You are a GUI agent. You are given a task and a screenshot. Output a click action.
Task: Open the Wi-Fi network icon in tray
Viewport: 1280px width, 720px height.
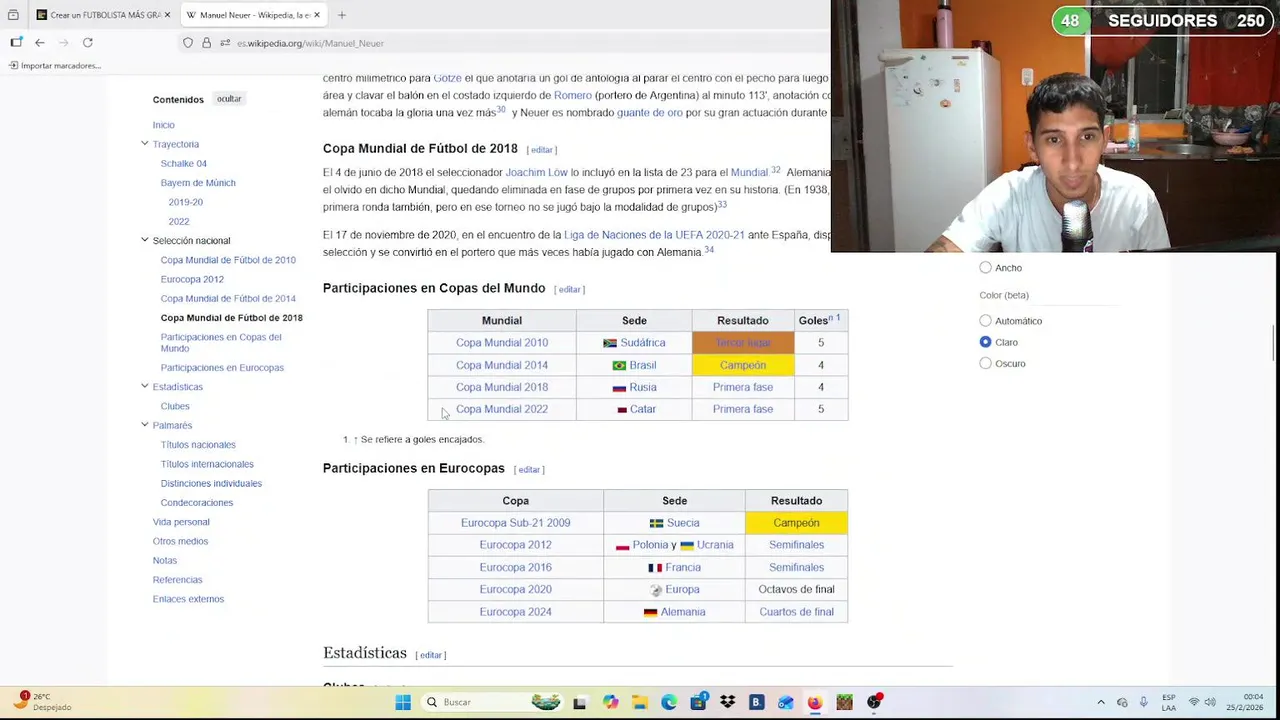click(1193, 702)
